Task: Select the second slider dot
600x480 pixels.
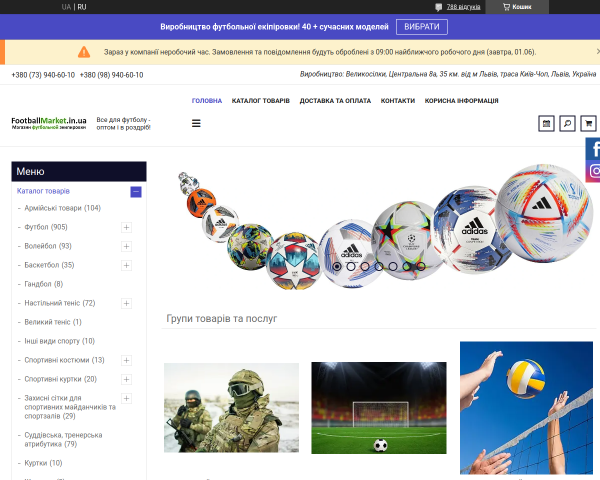Action: tap(351, 266)
